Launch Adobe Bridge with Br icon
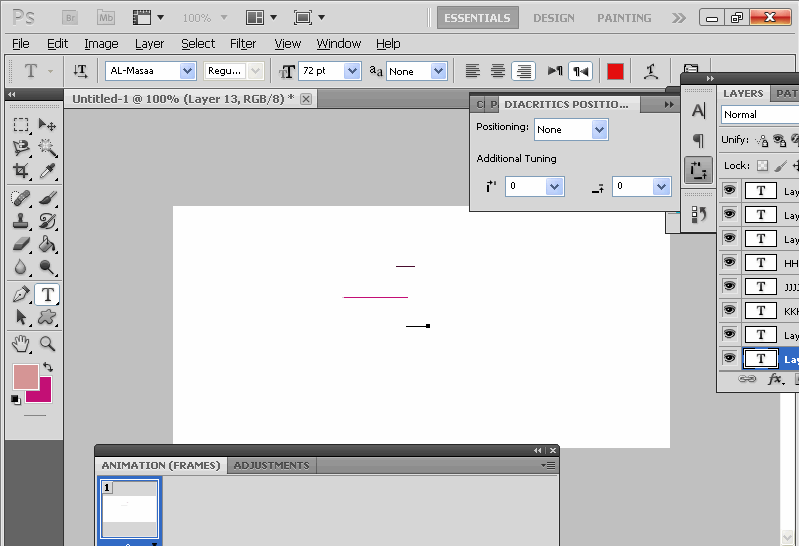The image size is (799, 546). pos(70,18)
